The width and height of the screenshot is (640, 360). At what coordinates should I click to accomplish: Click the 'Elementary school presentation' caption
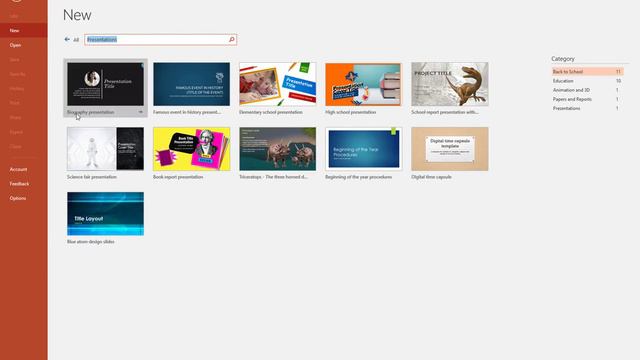point(271,112)
